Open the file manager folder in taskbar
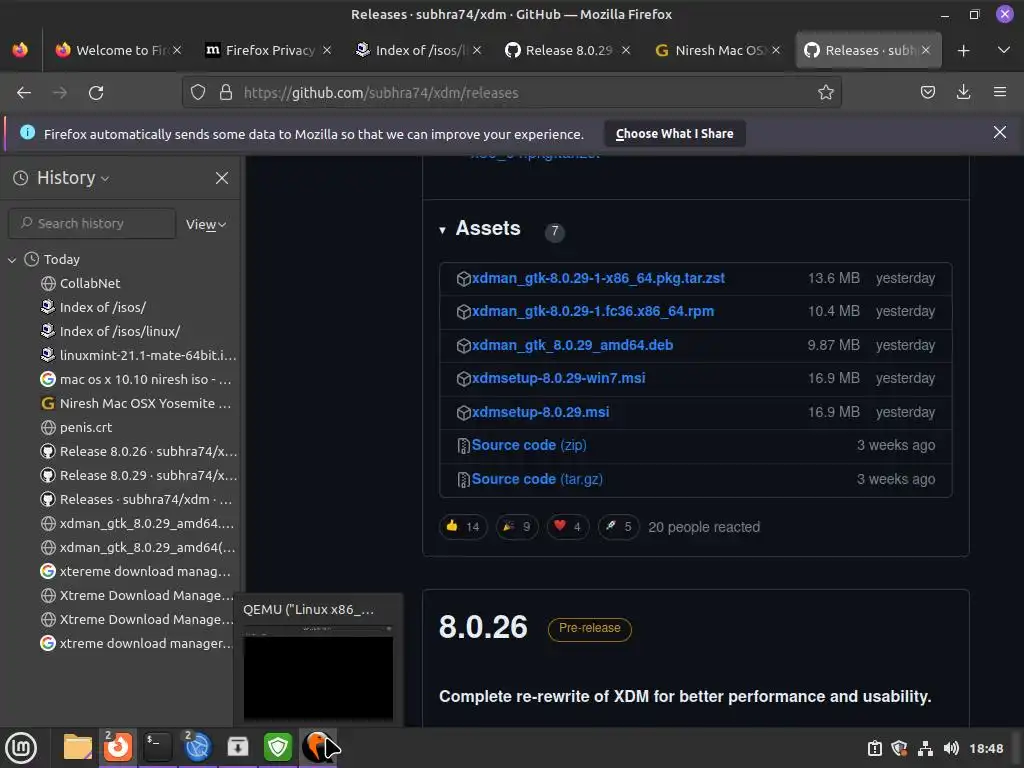Screen dimensions: 1024x768 (x=77, y=747)
